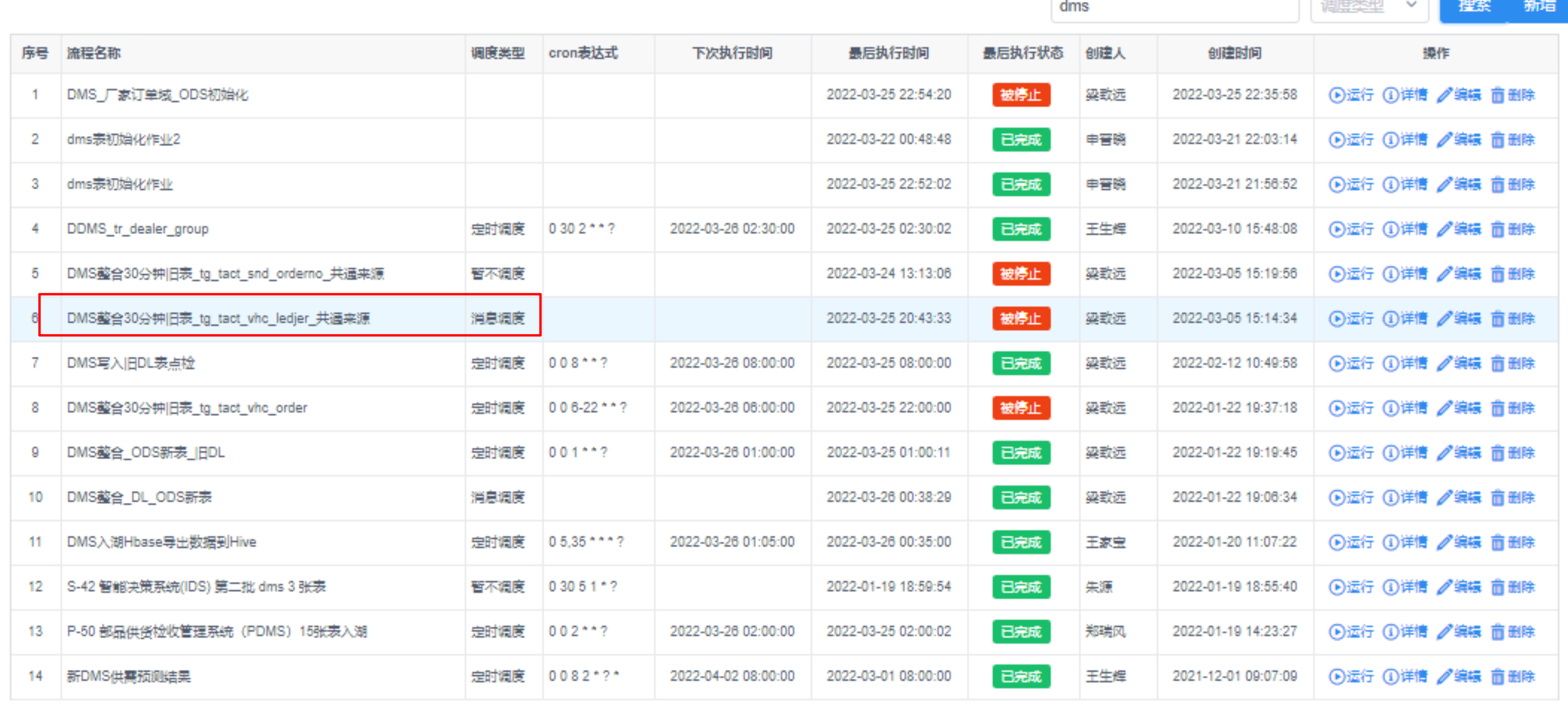Open details for dms表初始化作业2 row
This screenshot has width=1568, height=708.
pos(1405,140)
